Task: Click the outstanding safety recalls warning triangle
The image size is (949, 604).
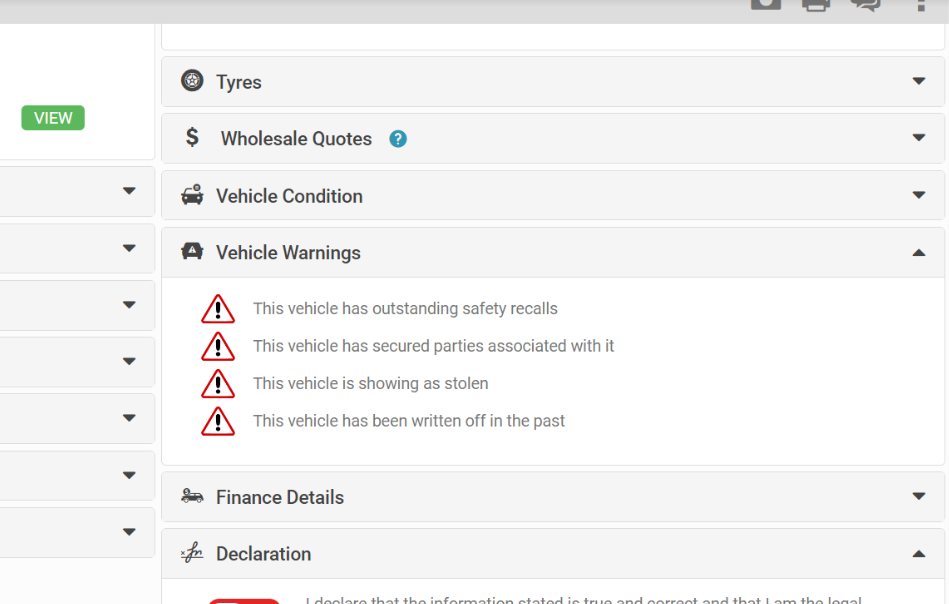Action: [x=218, y=309]
